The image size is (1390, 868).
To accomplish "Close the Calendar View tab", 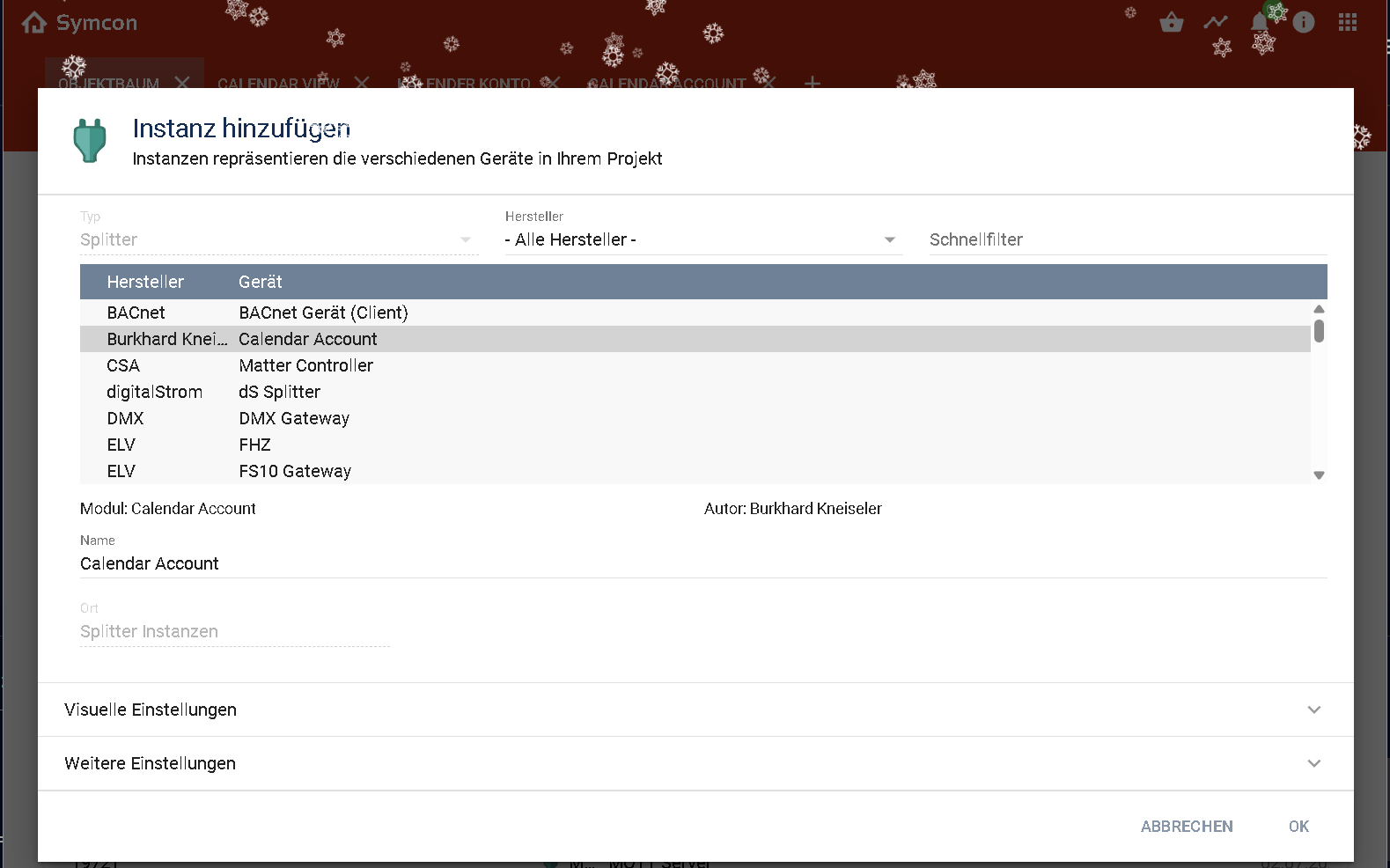I will click(x=362, y=83).
